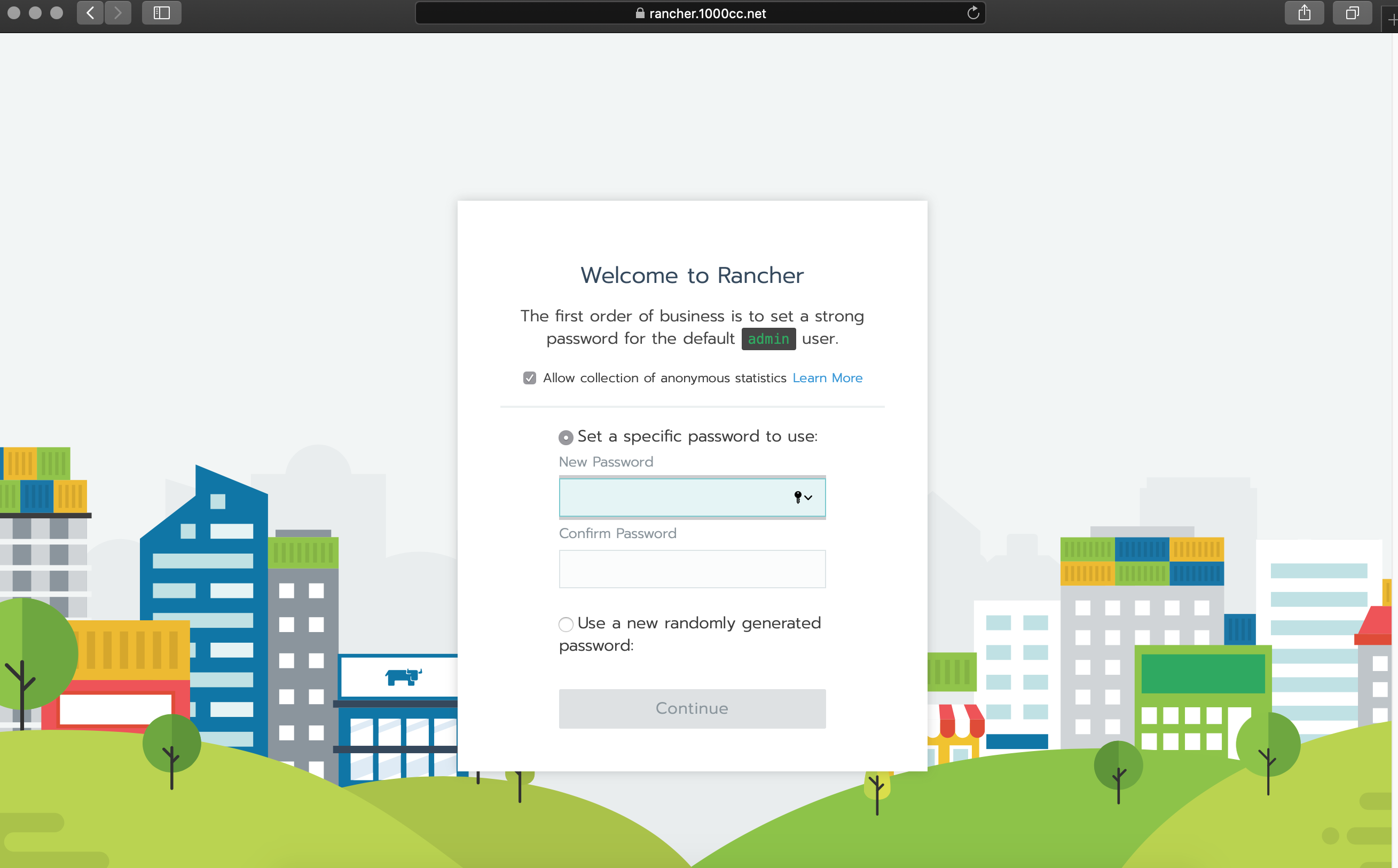Viewport: 1398px width, 868px height.
Task: Minimize the Safari window
Action: coord(35,13)
